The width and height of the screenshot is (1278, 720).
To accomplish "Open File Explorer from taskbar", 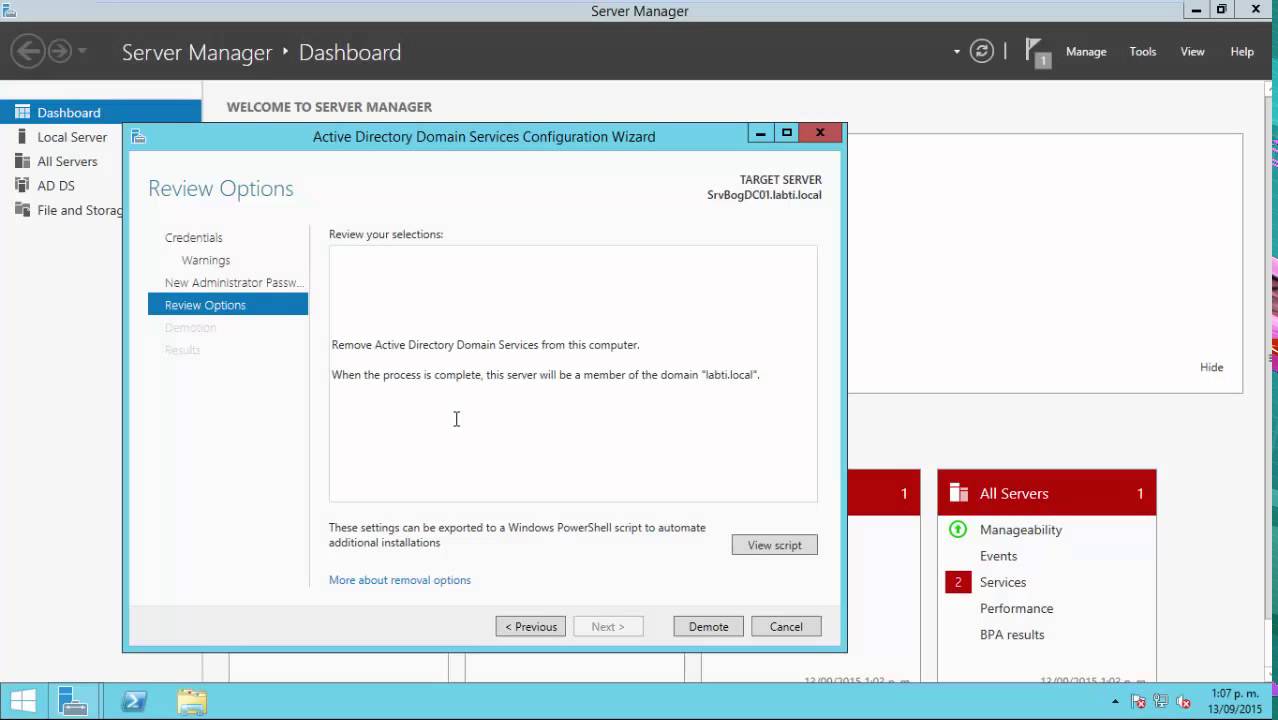I will coord(191,702).
